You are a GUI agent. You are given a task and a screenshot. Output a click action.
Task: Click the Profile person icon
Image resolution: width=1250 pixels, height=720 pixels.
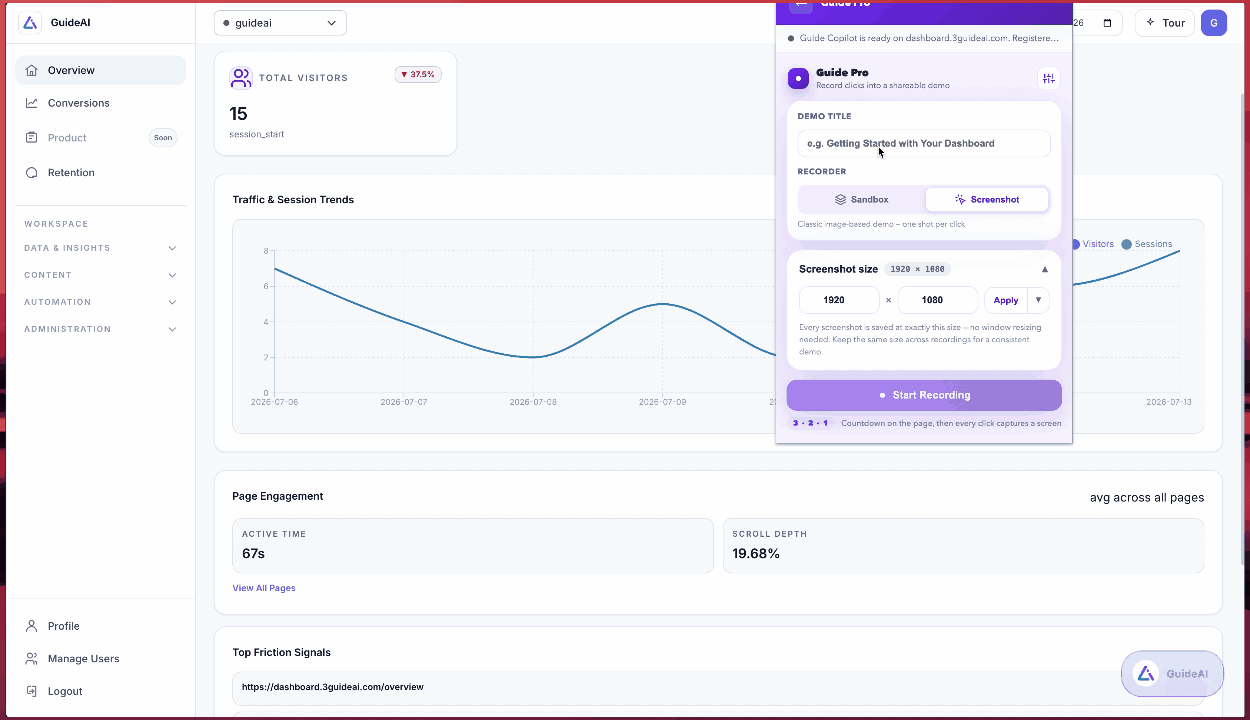(x=32, y=626)
